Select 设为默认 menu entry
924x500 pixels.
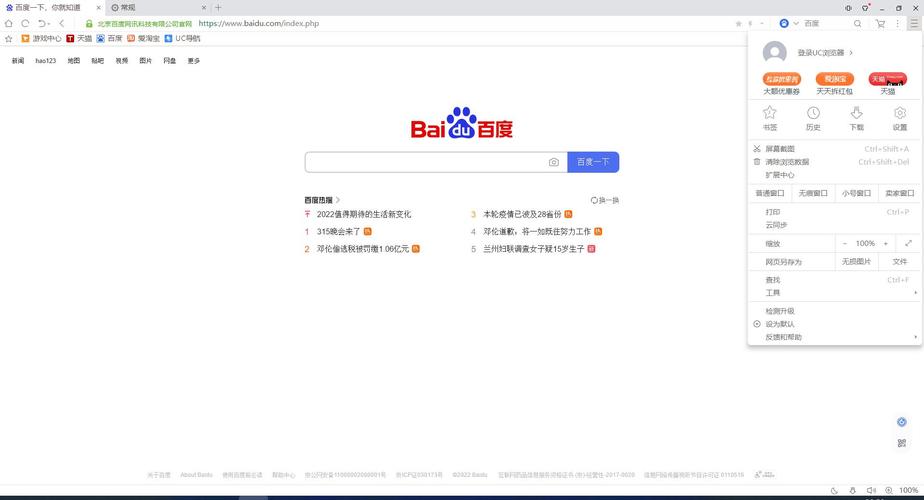(x=833, y=324)
